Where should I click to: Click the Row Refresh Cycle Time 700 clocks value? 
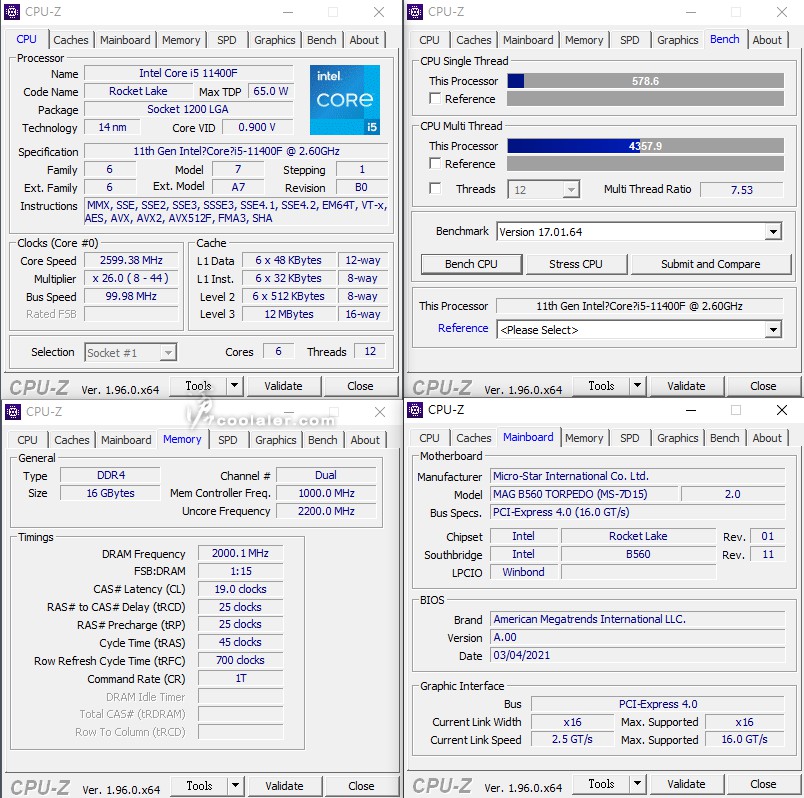click(240, 660)
